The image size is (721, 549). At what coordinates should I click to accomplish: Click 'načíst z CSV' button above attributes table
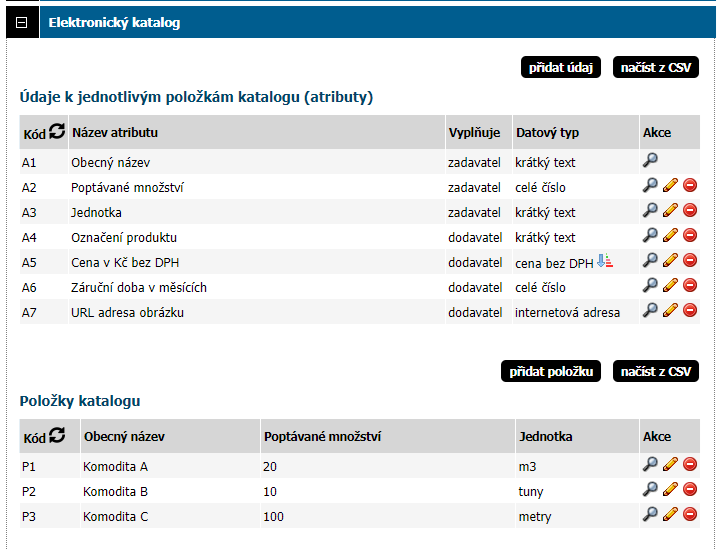click(x=655, y=68)
